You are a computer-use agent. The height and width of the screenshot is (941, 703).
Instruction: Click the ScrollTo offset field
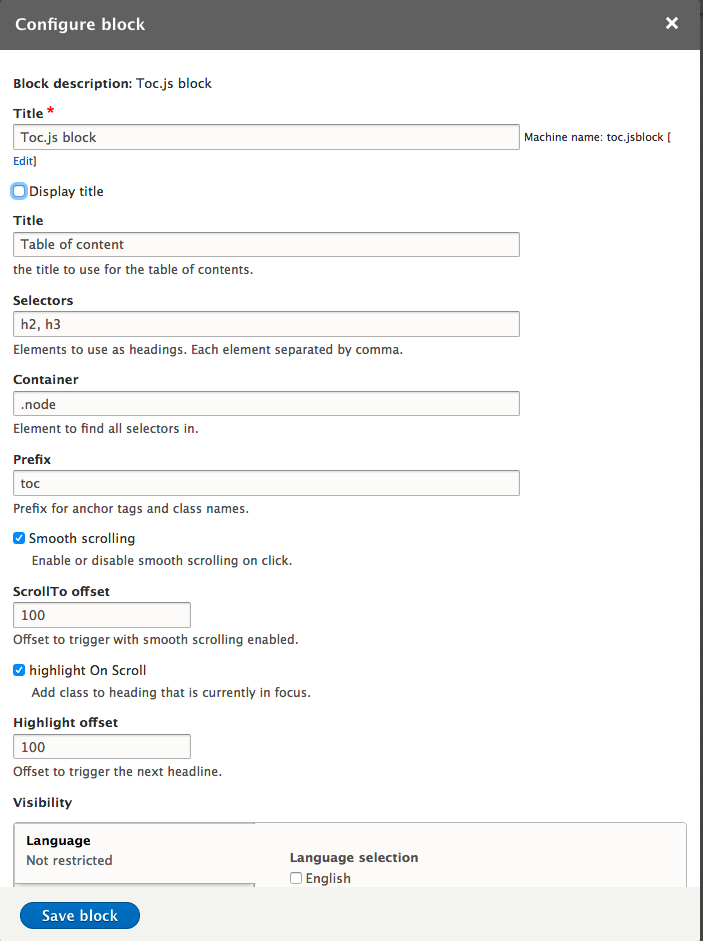101,615
